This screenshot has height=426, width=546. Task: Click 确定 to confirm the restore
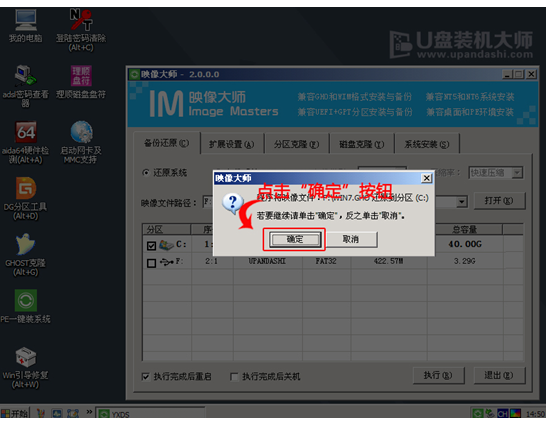295,239
